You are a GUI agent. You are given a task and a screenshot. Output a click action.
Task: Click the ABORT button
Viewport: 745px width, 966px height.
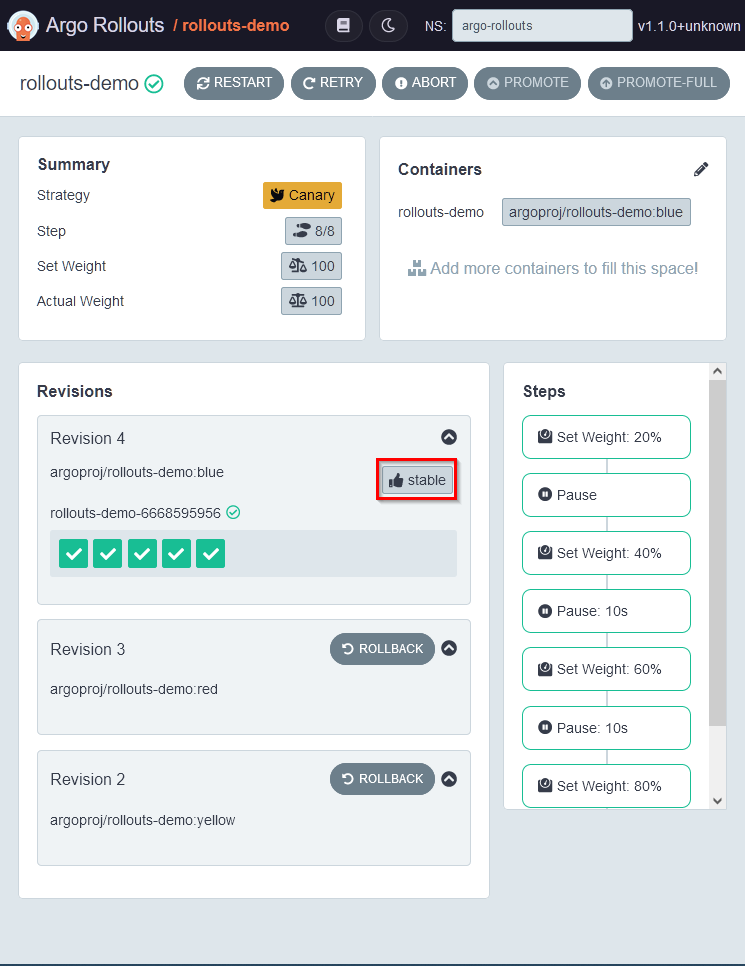(x=425, y=83)
